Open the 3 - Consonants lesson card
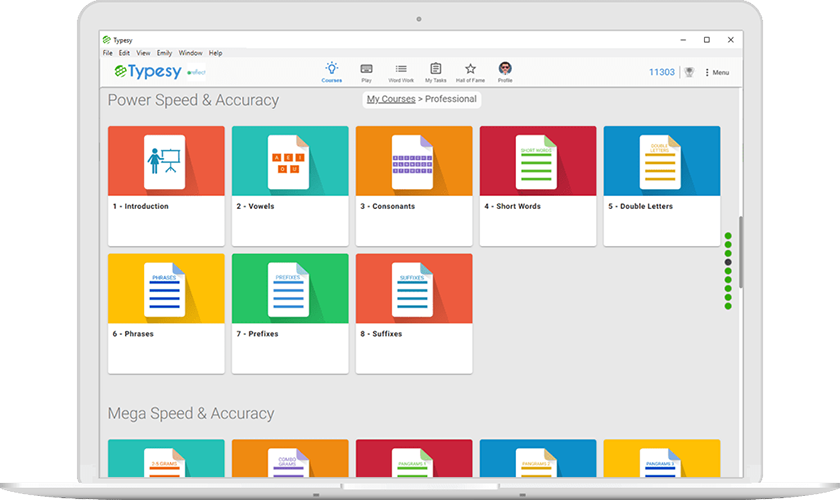Image resolution: width=840 pixels, height=500 pixels. [x=414, y=186]
